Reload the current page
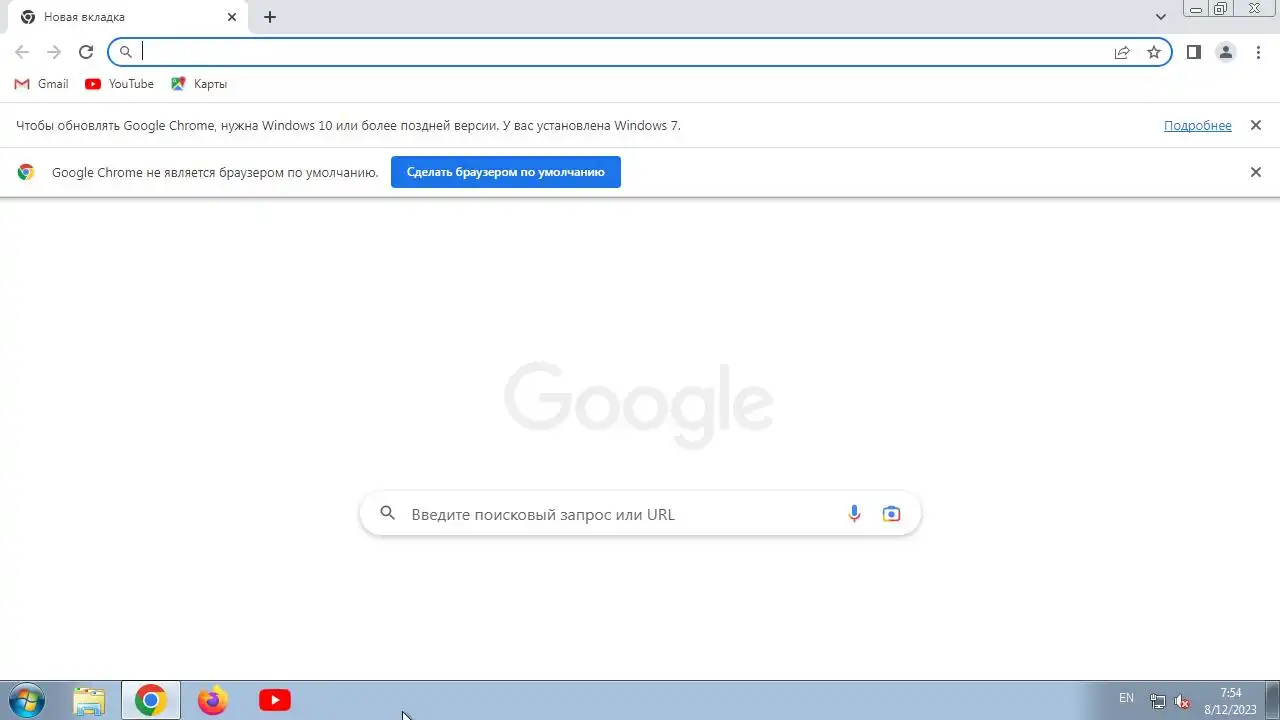This screenshot has height=720, width=1280. tap(86, 52)
